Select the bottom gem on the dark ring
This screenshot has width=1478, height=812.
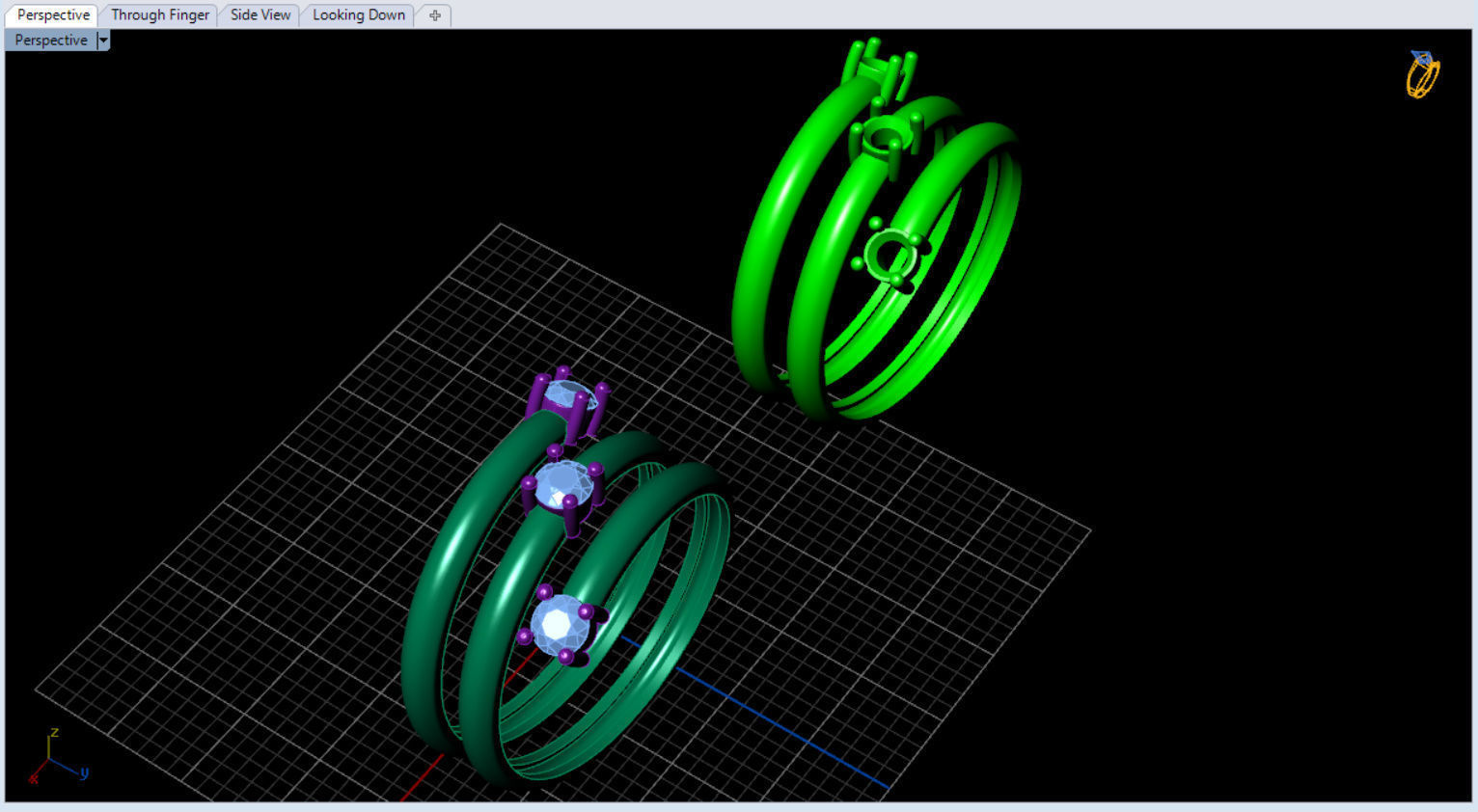click(561, 624)
